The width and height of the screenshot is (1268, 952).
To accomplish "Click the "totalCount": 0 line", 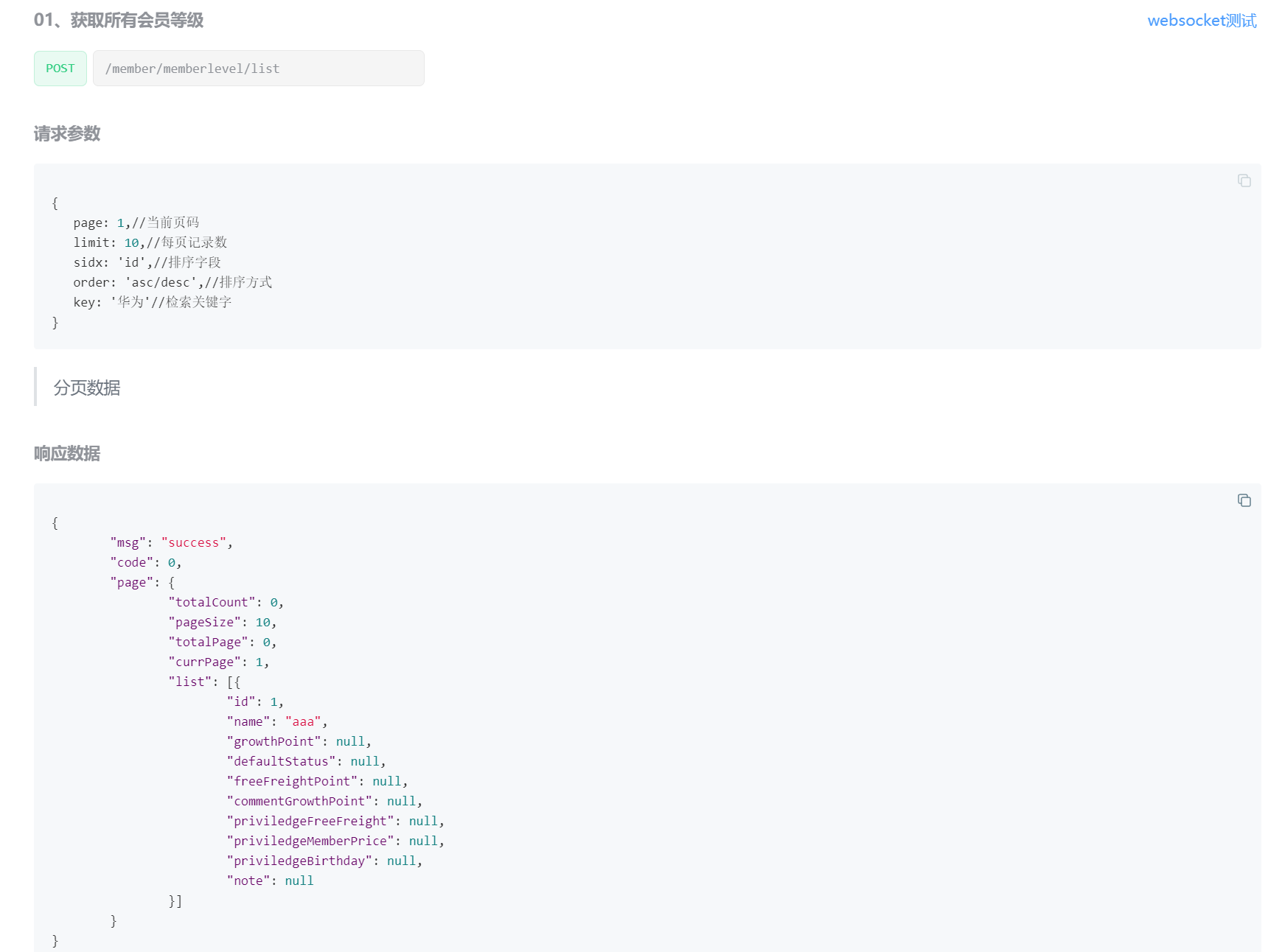I will click(x=226, y=602).
